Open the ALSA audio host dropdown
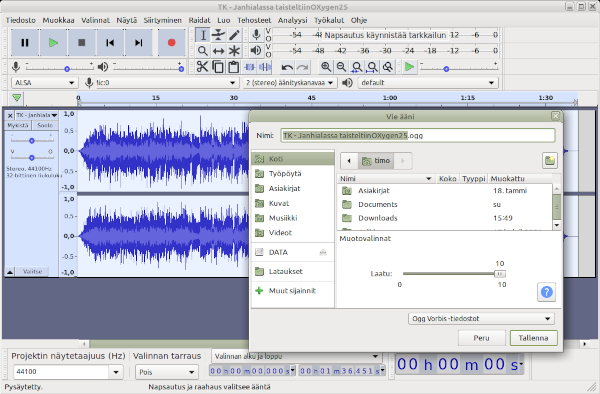 pyautogui.click(x=44, y=83)
